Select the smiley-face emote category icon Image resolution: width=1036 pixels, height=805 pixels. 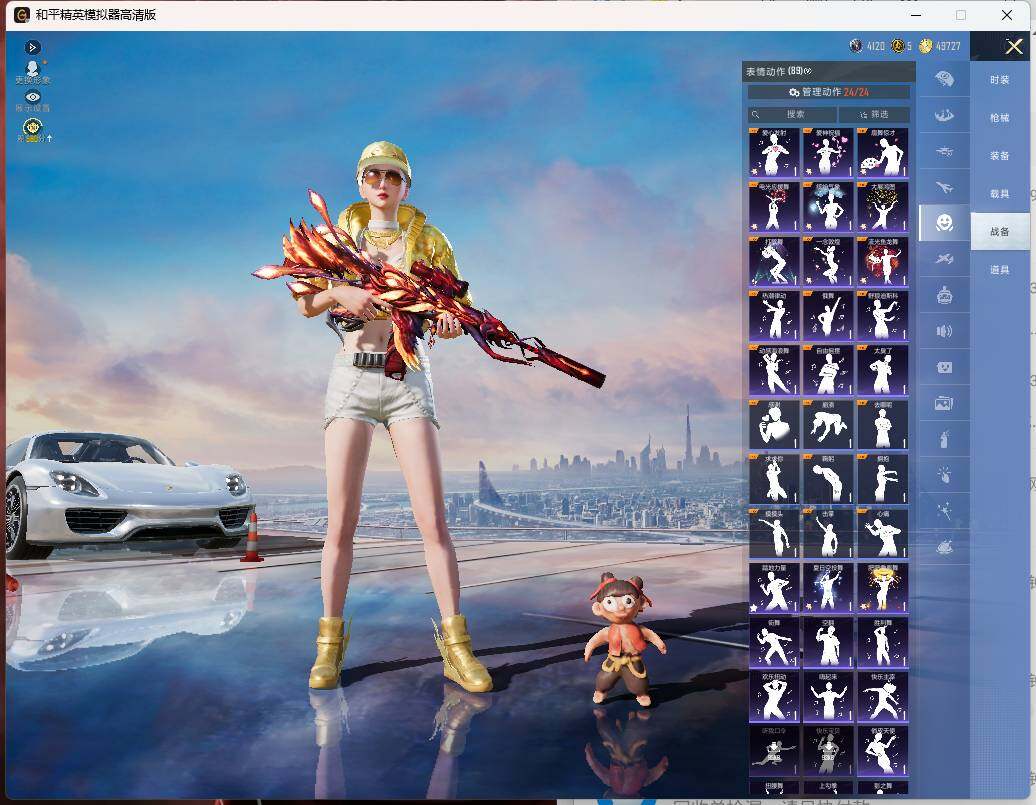(944, 223)
